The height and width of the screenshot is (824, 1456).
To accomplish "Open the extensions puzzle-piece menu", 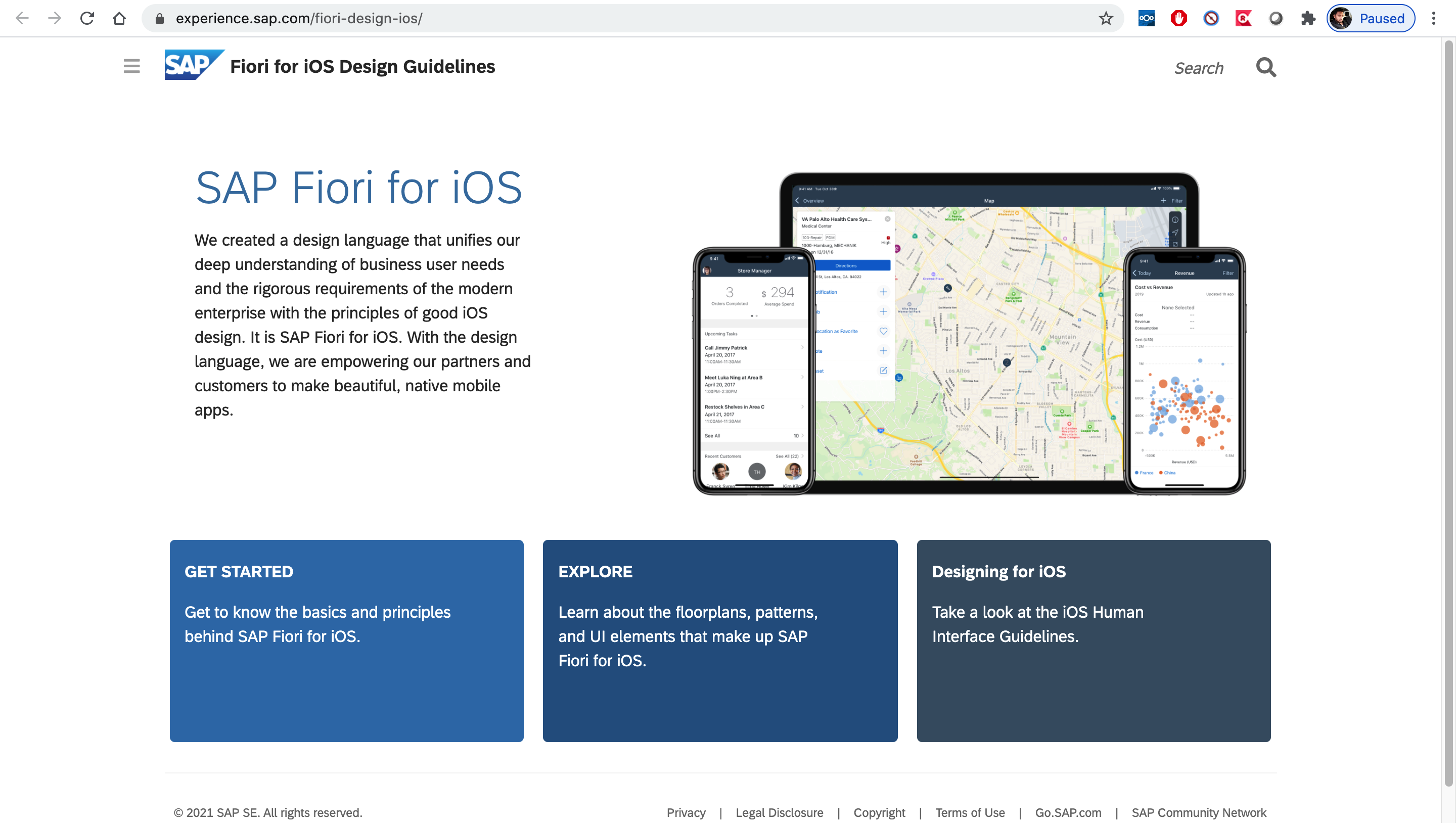I will point(1308,18).
